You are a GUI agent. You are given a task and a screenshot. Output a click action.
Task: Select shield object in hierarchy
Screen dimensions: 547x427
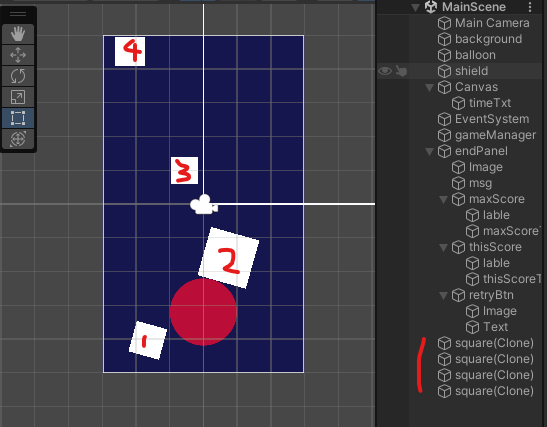pos(471,71)
